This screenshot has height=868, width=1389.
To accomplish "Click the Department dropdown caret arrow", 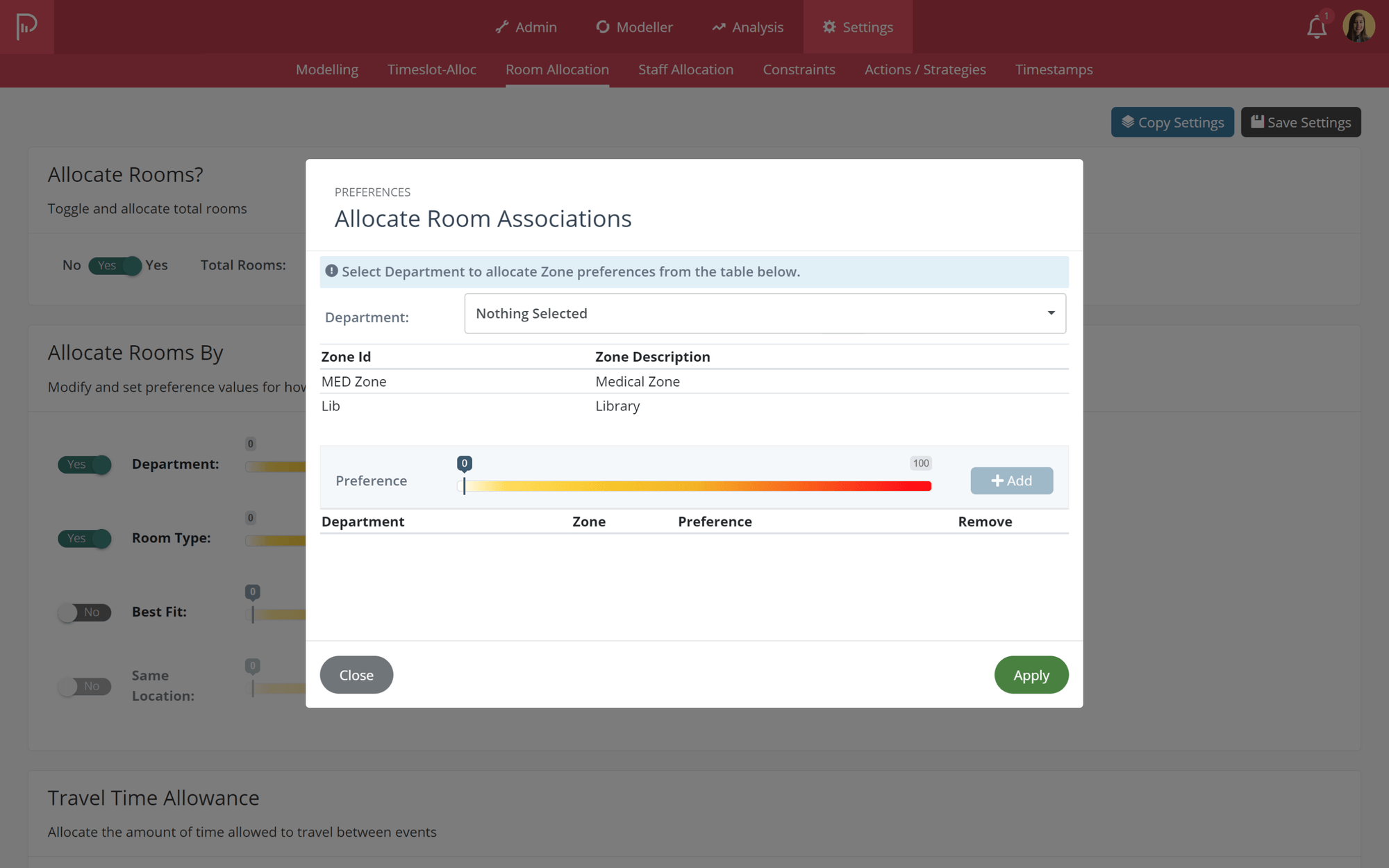I will coord(1051,313).
